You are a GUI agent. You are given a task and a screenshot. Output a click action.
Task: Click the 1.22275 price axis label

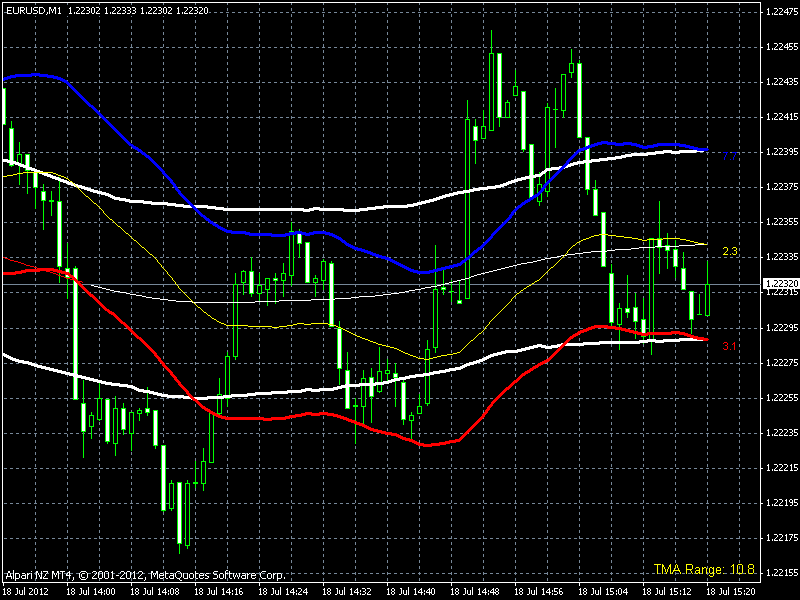point(782,363)
